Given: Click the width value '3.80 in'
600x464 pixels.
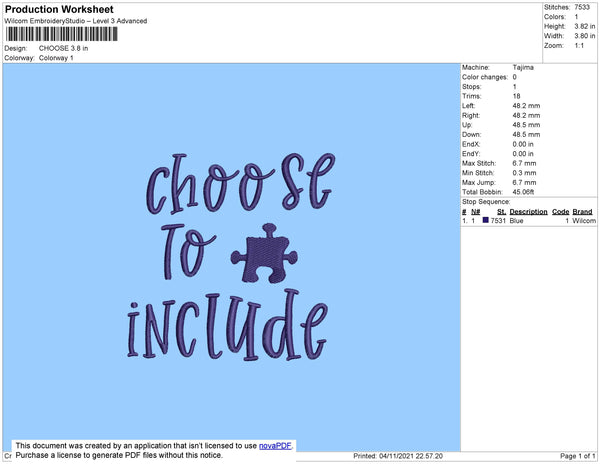Looking at the screenshot, I should (585, 36).
